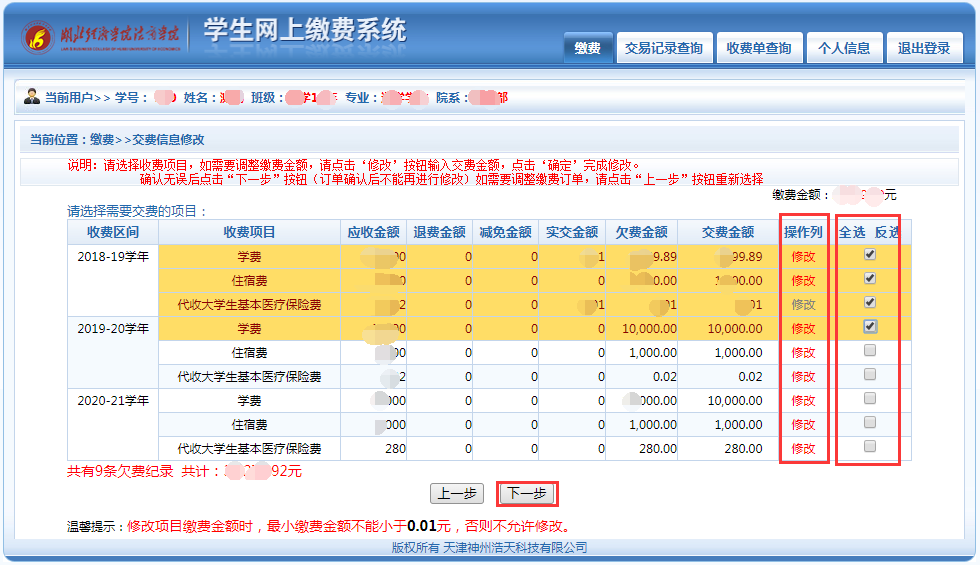This screenshot has height=565, width=980.
Task: Go to 个人信息 tab
Action: (x=844, y=48)
